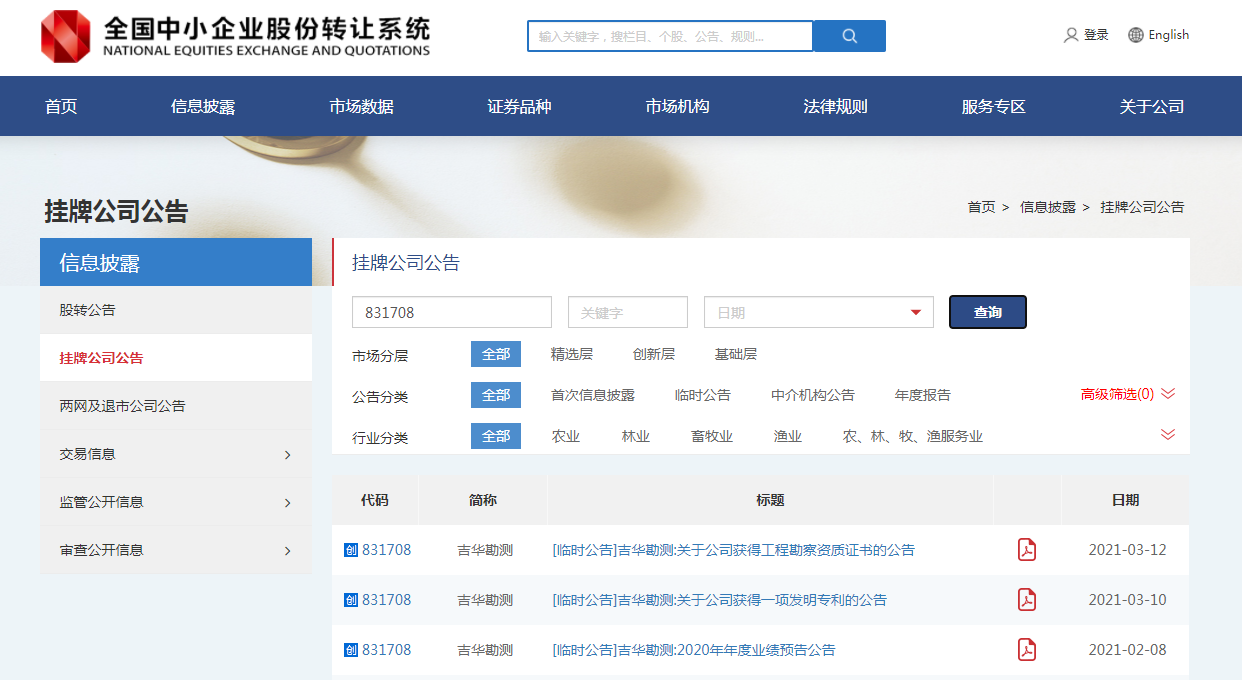Switch language to English
Image resolution: width=1242 pixels, height=680 pixels.
pyautogui.click(x=1168, y=35)
